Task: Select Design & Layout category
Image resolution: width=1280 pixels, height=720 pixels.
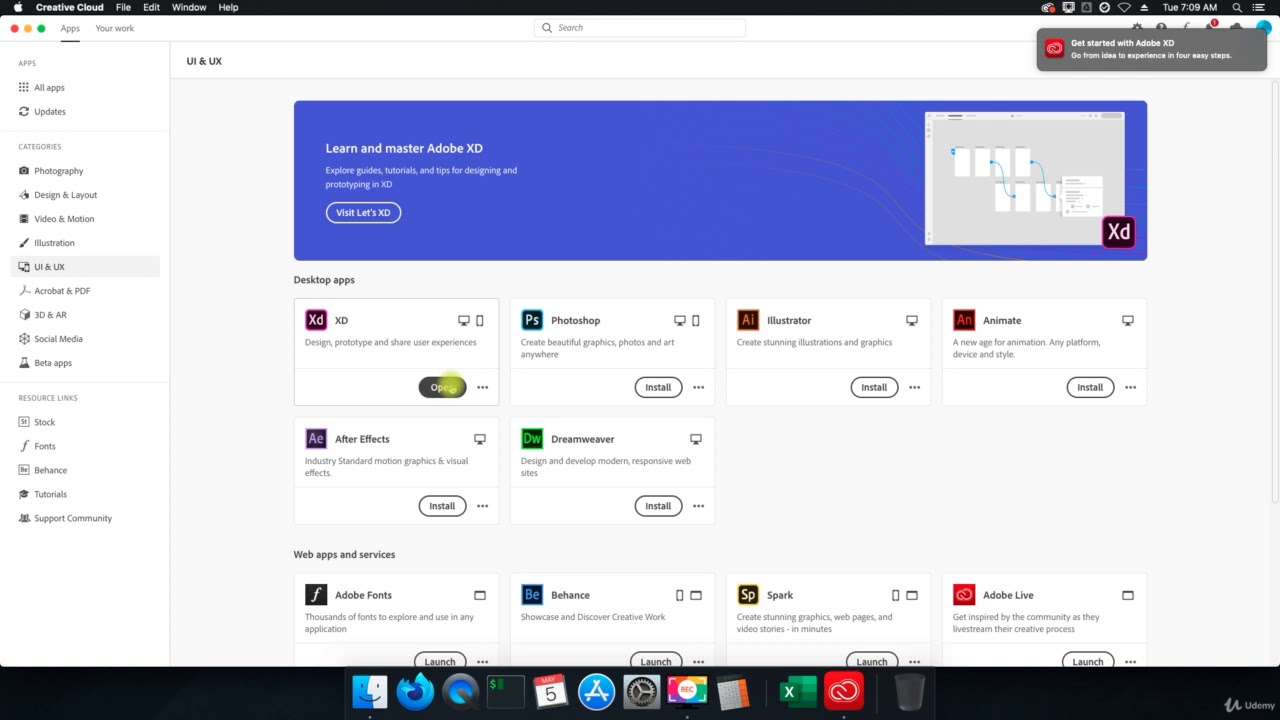Action: [85, 195]
